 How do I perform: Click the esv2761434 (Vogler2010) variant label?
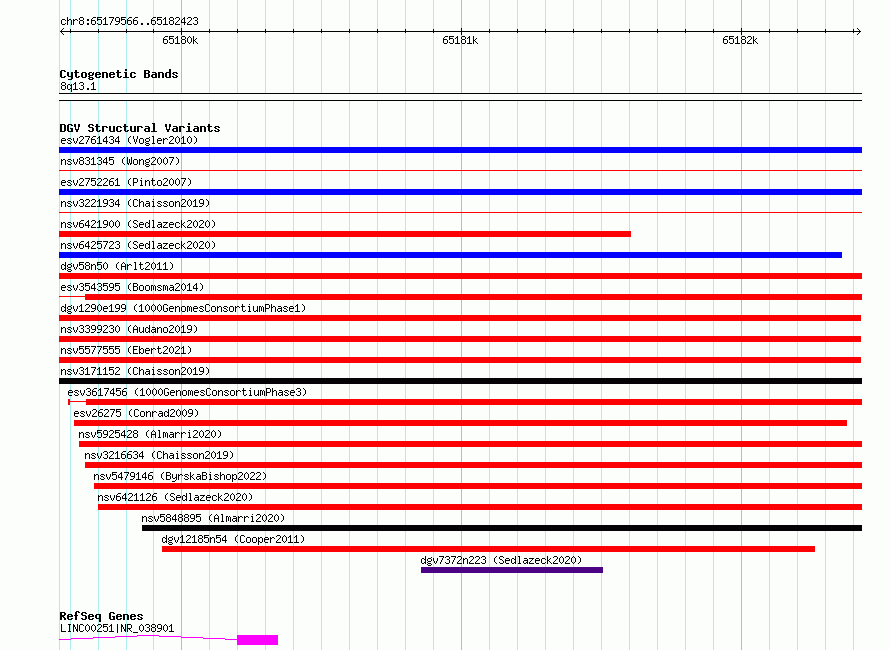[x=129, y=140]
